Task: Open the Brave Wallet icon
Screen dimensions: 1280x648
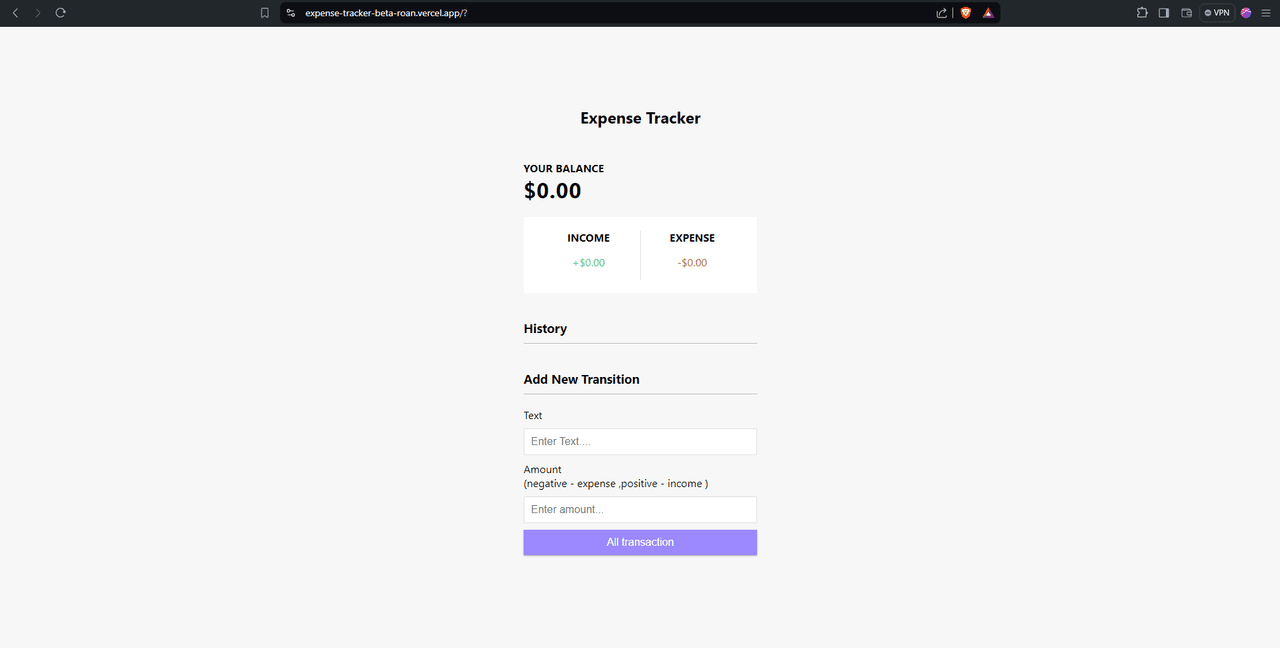Action: (1187, 13)
